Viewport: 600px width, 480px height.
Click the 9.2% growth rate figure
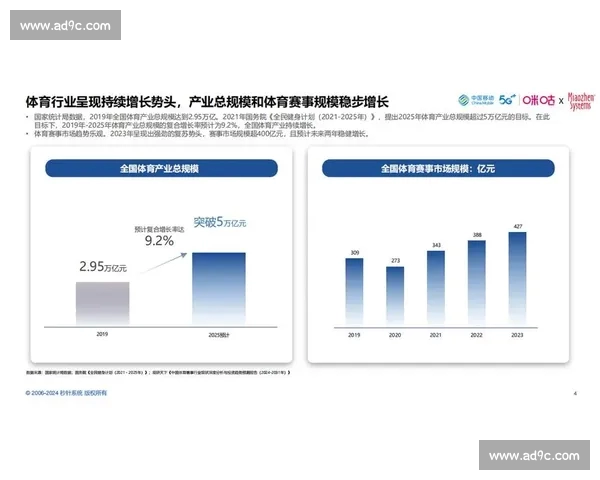coord(159,241)
